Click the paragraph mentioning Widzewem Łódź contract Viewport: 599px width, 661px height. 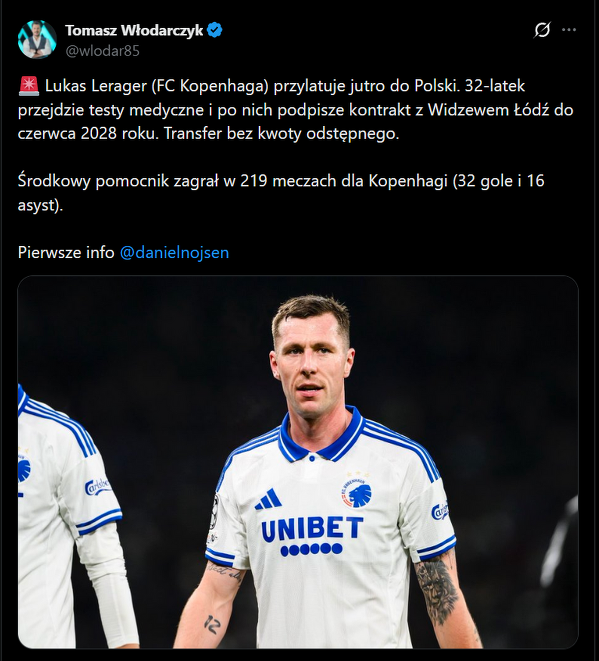[x=295, y=110]
